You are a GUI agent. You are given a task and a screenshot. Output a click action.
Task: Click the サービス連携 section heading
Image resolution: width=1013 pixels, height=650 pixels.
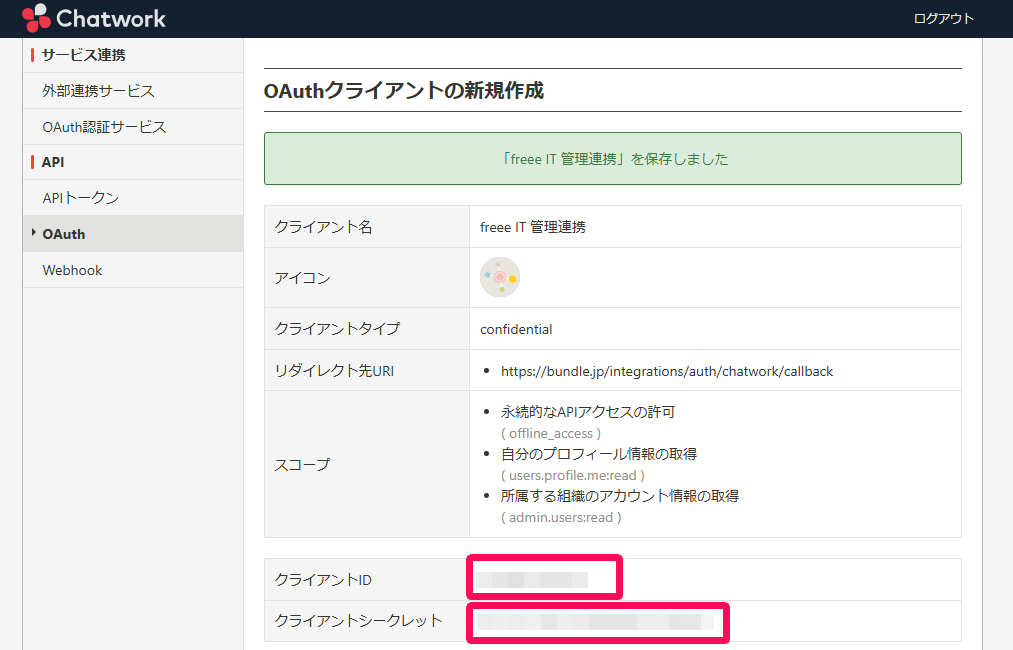click(83, 55)
